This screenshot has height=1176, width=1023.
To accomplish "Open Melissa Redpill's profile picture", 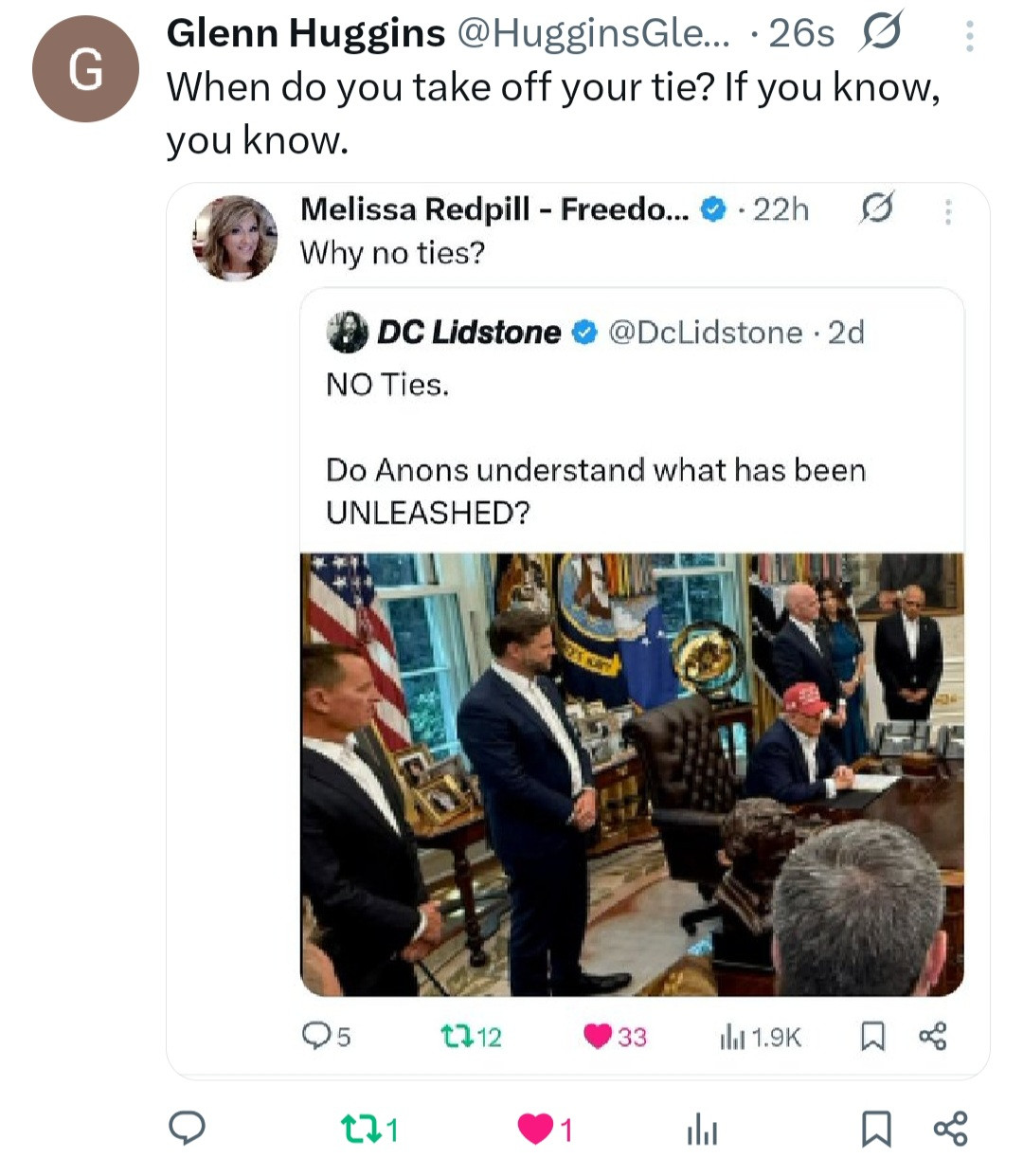I will pyautogui.click(x=235, y=238).
